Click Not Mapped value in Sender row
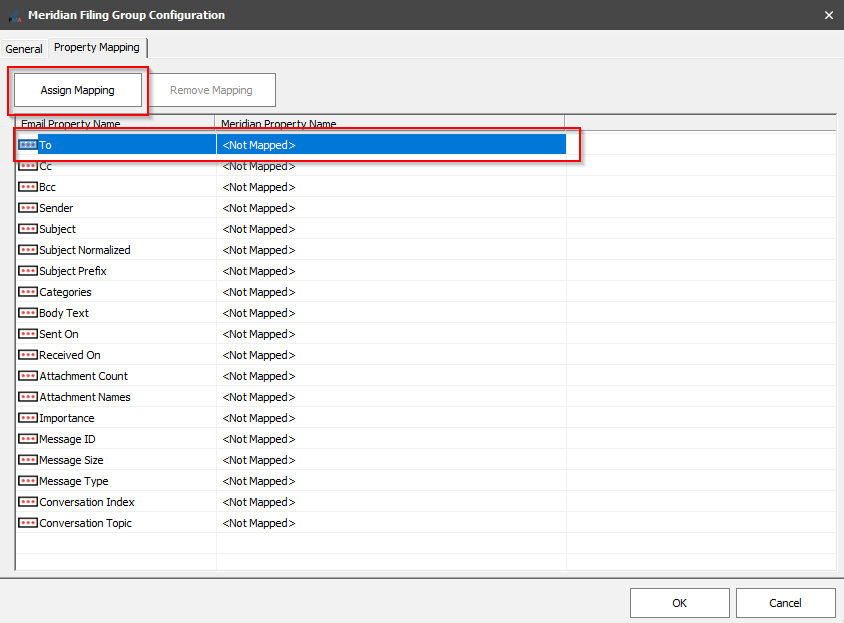Image resolution: width=844 pixels, height=623 pixels. 259,208
